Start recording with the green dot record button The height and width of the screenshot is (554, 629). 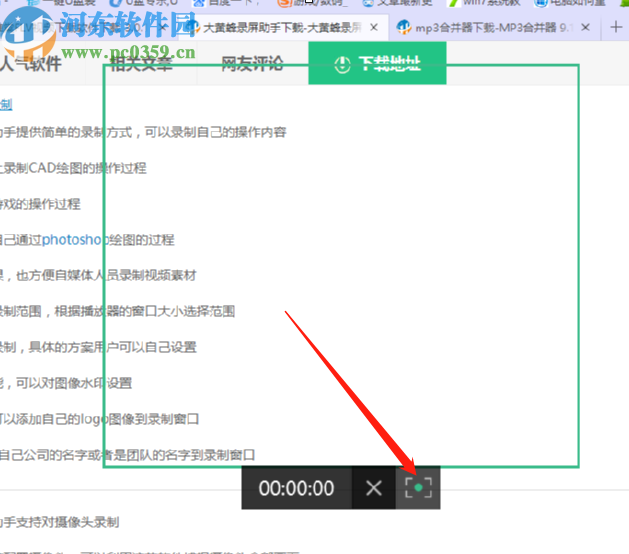pos(418,488)
